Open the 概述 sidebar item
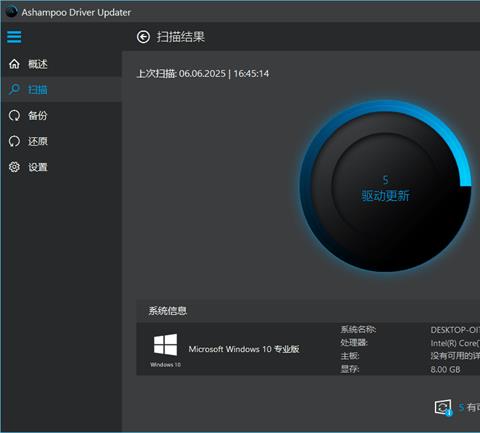 click(61, 64)
